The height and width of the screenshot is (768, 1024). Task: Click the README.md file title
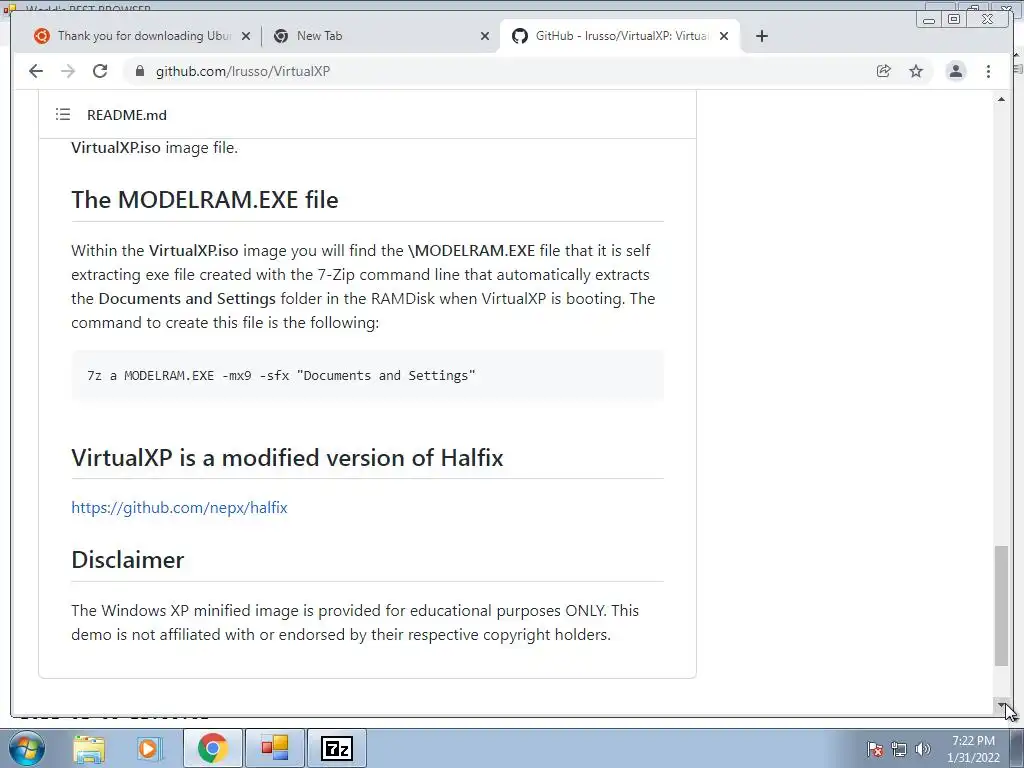[x=127, y=115]
